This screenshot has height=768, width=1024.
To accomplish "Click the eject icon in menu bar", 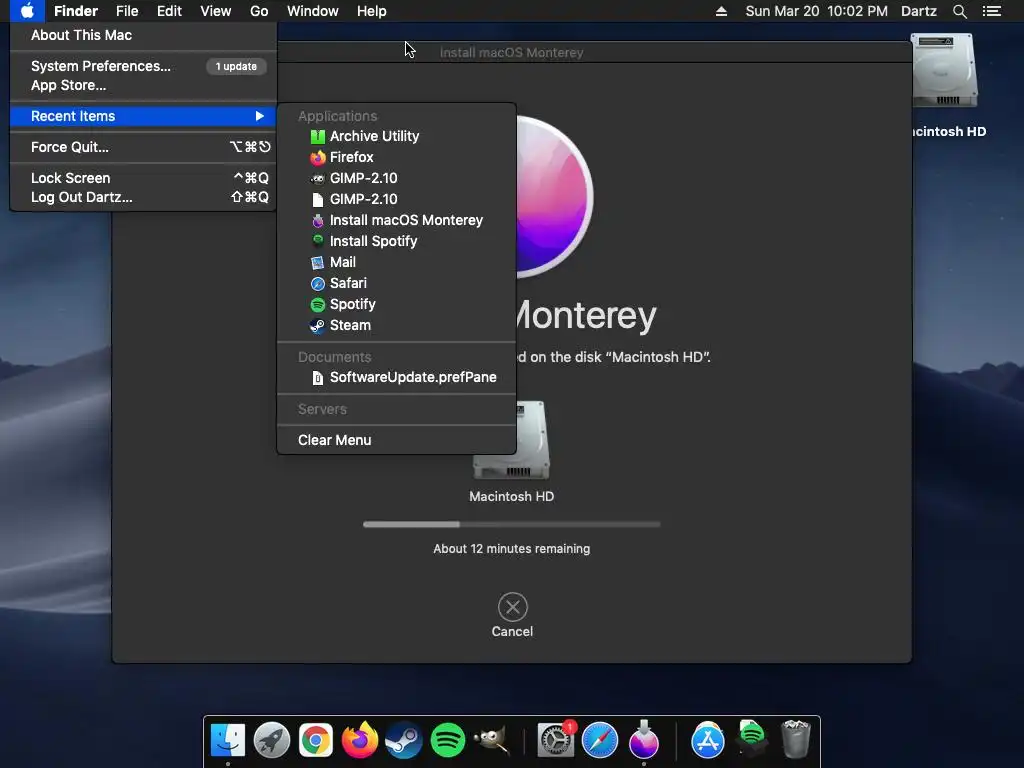I will [721, 11].
